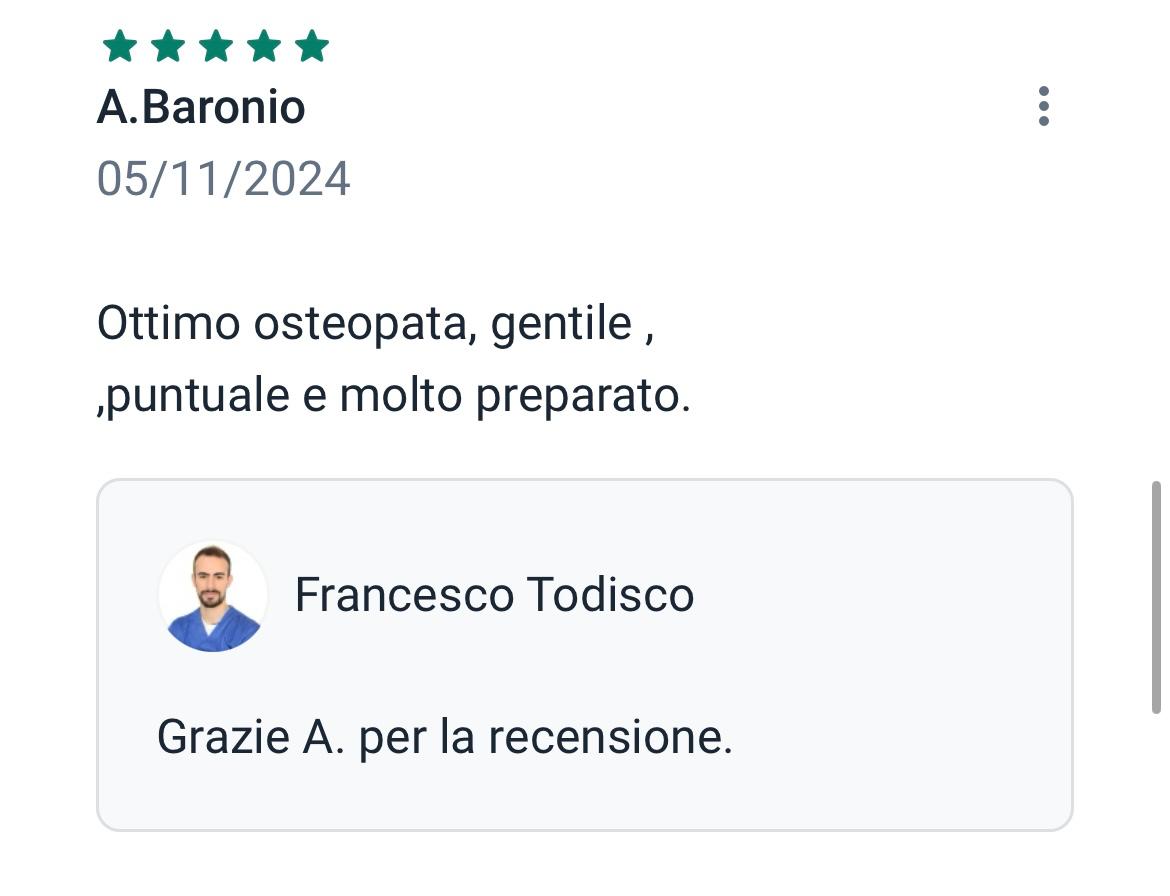Open Francesco Todisco's profile photo
The width and height of the screenshot is (1170, 896).
213,596
